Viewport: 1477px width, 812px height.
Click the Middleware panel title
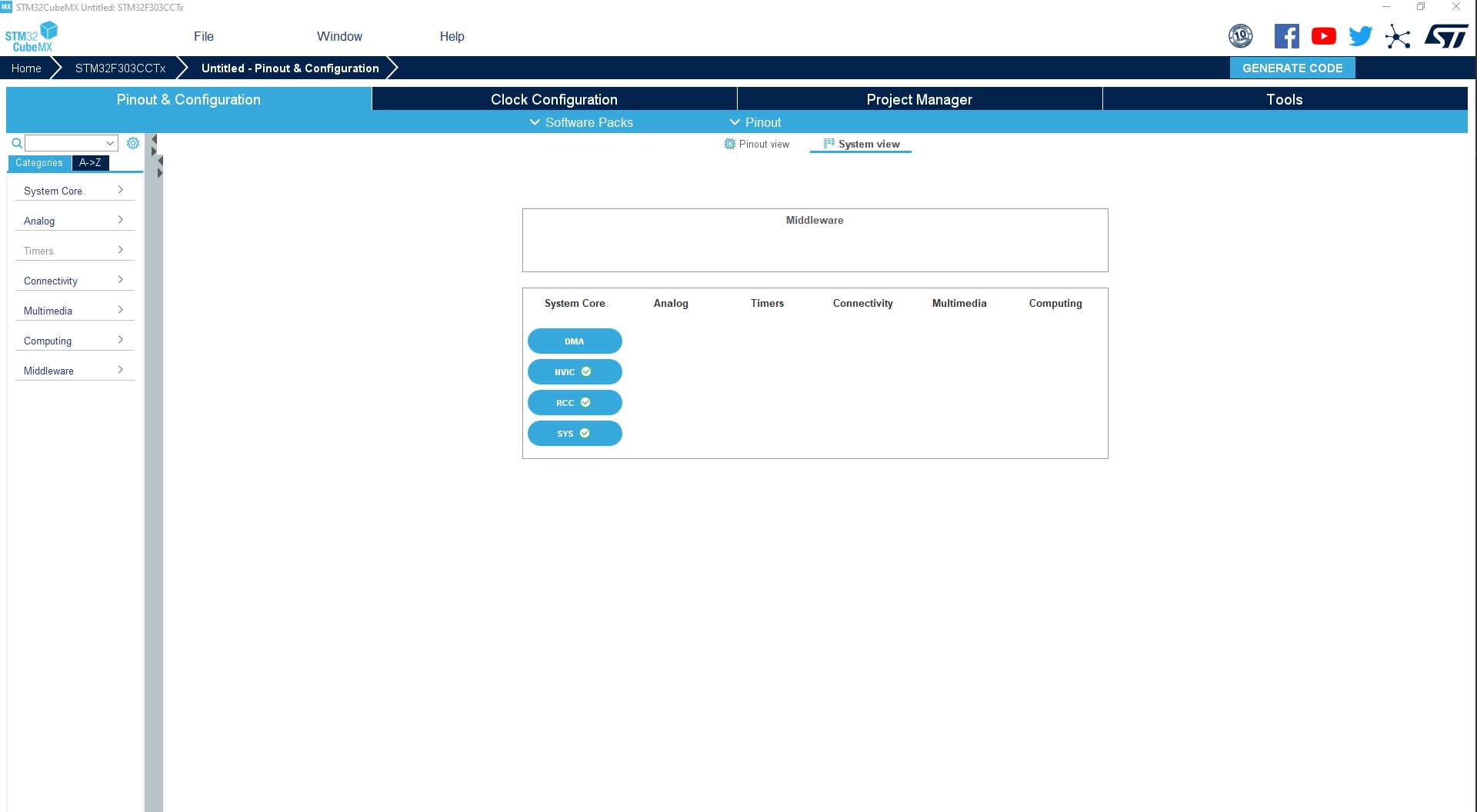click(x=815, y=220)
